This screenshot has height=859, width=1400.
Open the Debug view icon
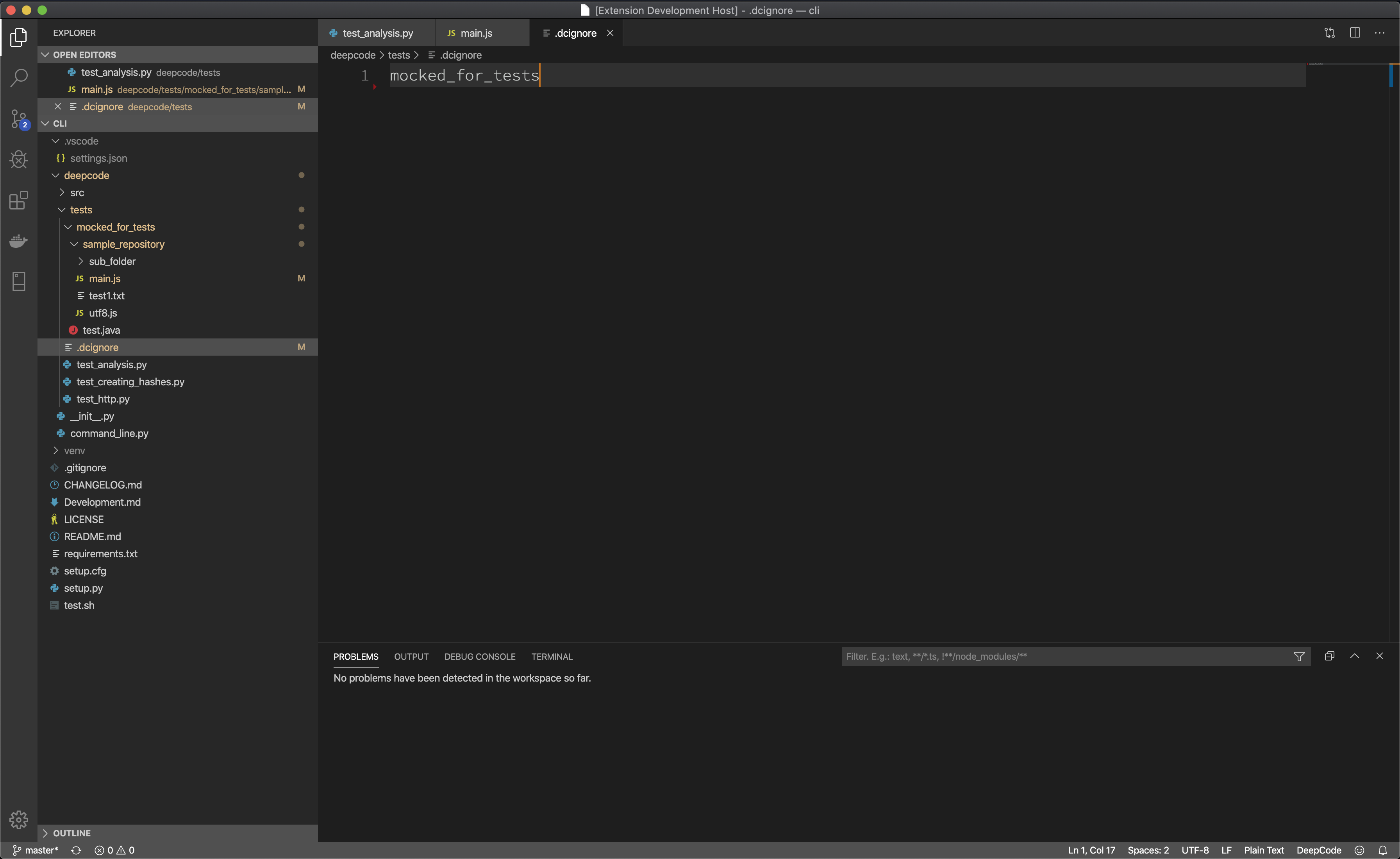click(x=19, y=159)
